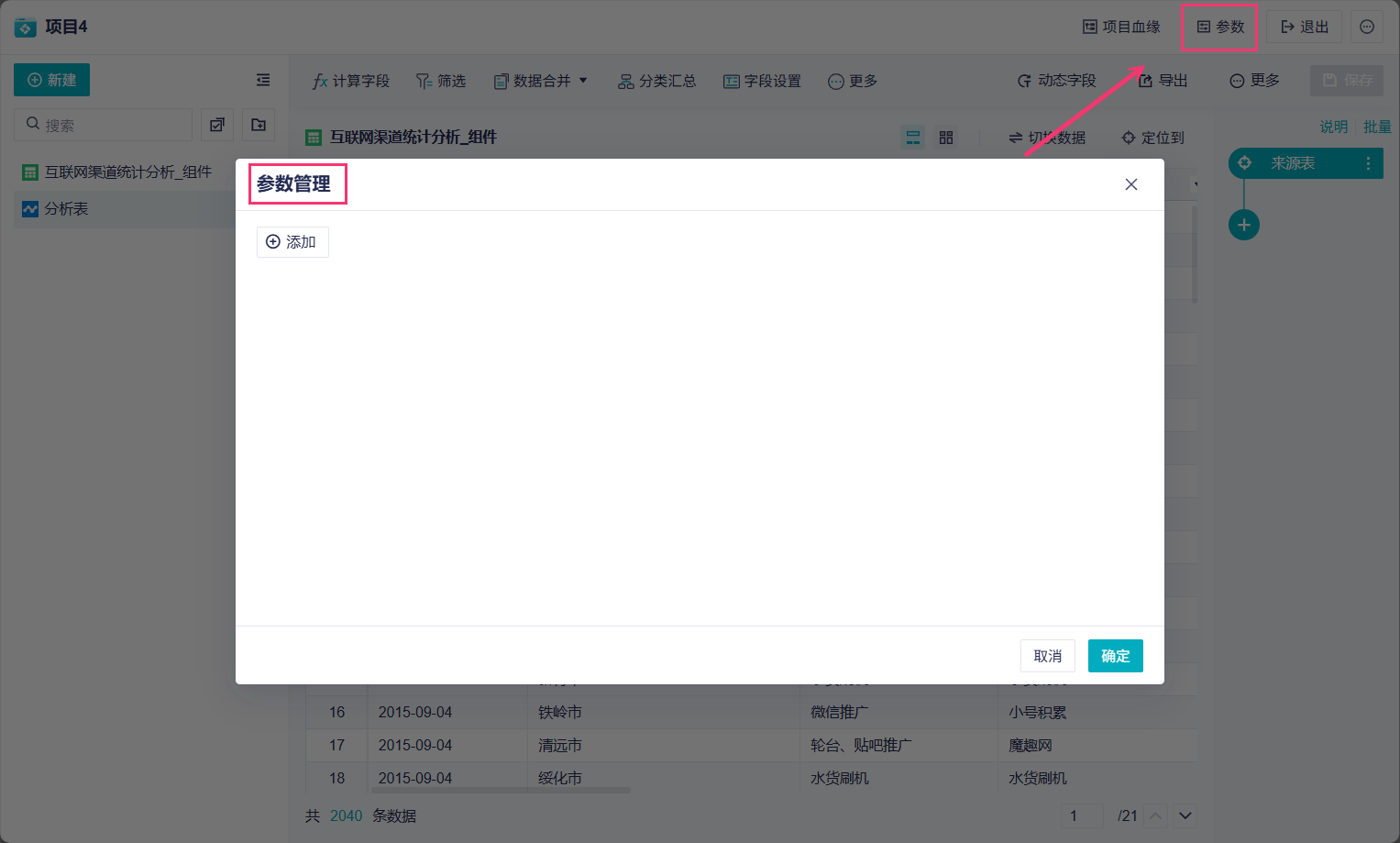This screenshot has width=1400, height=843.
Task: Click the 铁岭市 cell
Action: point(664,712)
